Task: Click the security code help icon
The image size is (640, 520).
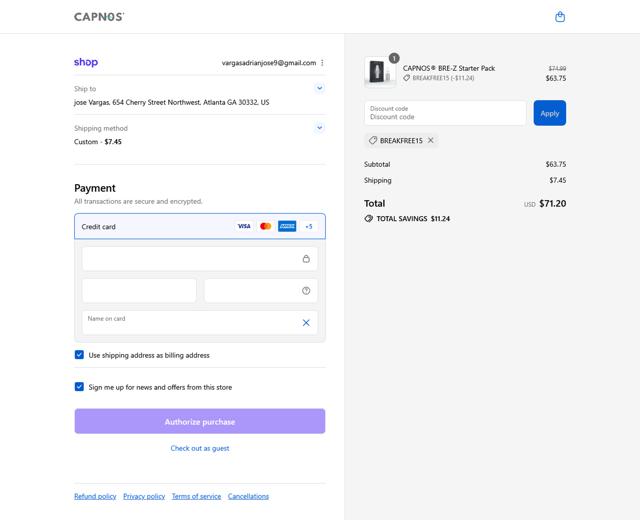Action: pyautogui.click(x=306, y=291)
